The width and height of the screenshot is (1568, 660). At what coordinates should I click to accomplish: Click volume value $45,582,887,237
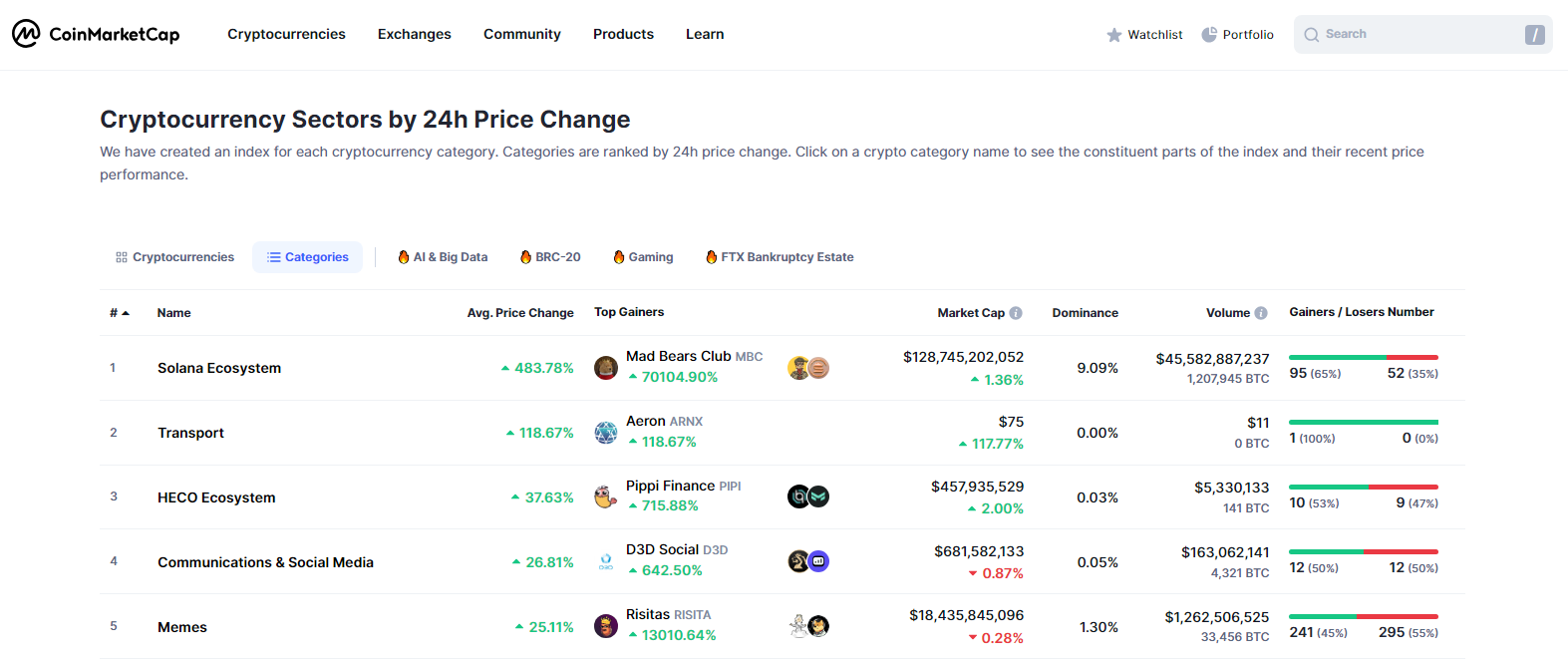click(1212, 359)
